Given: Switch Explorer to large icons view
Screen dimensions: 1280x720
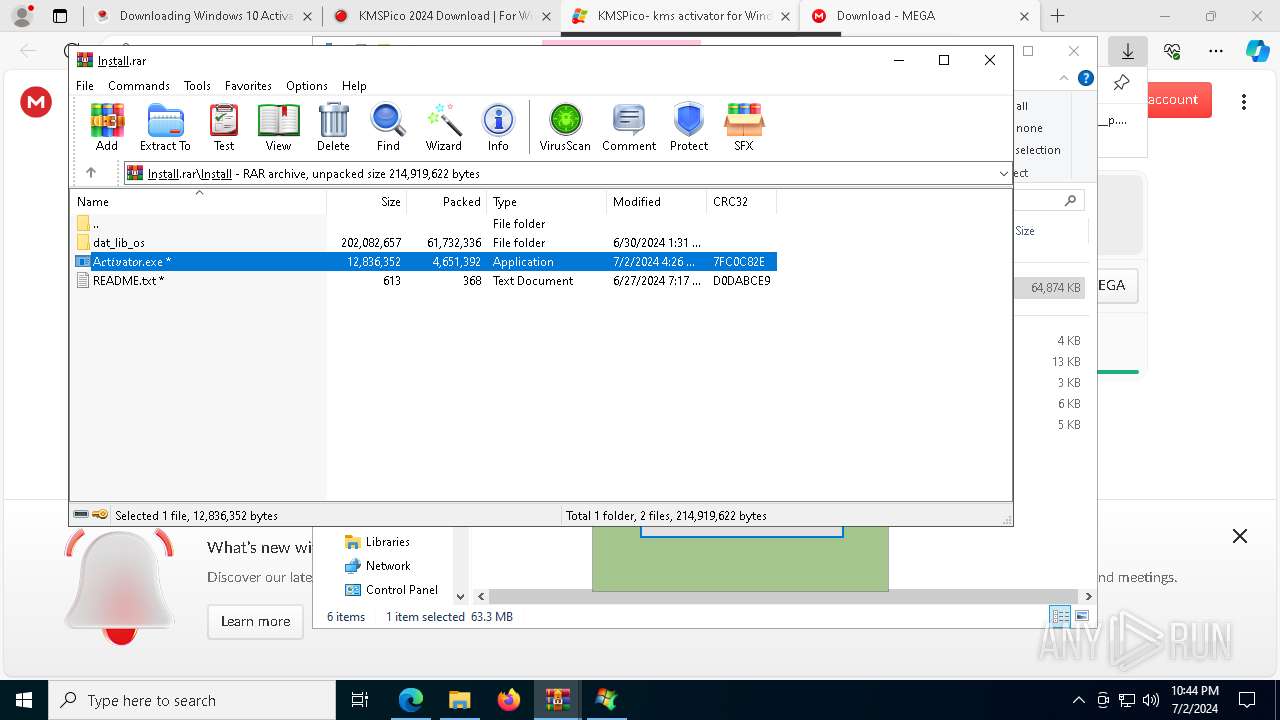Looking at the screenshot, I should [x=1081, y=616].
